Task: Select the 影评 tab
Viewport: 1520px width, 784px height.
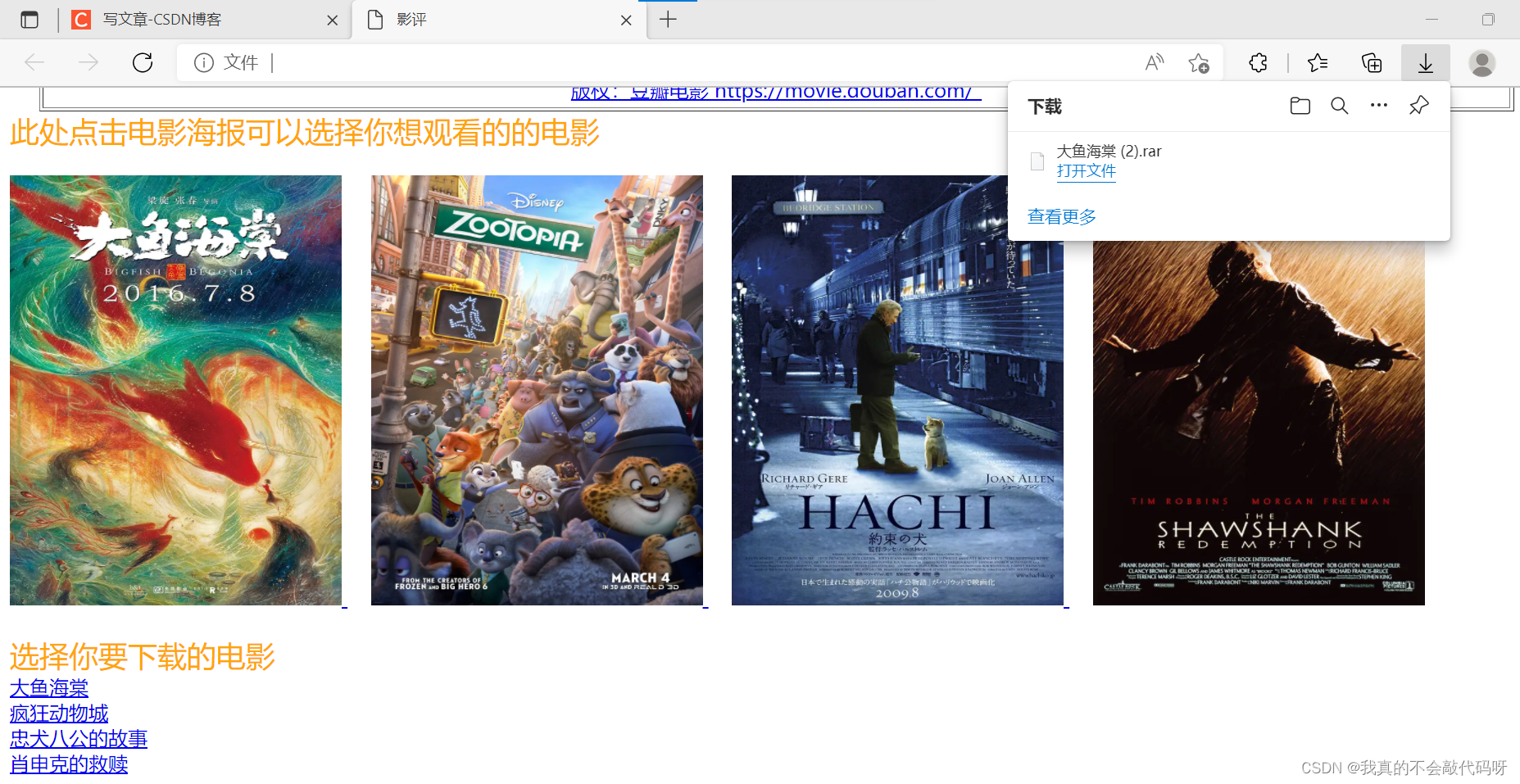Action: coord(499,20)
